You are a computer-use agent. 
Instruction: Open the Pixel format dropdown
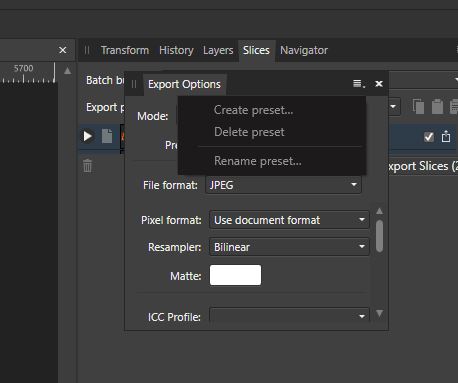click(289, 220)
